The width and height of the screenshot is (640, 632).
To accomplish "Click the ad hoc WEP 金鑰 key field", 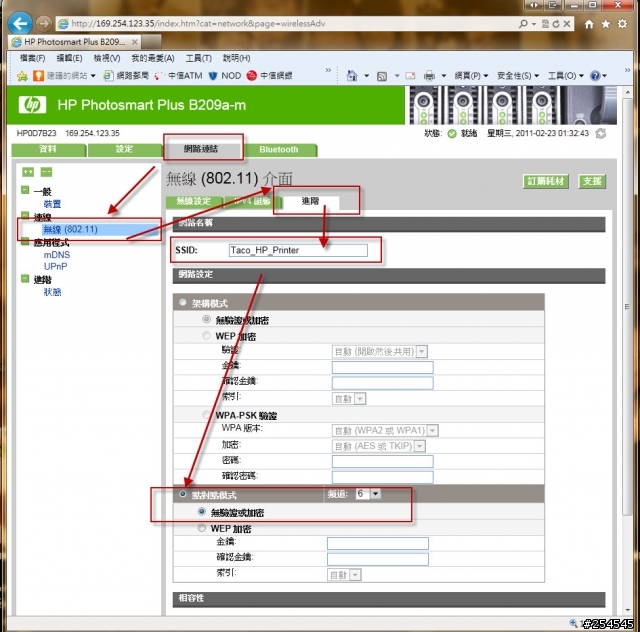I will click(x=378, y=543).
